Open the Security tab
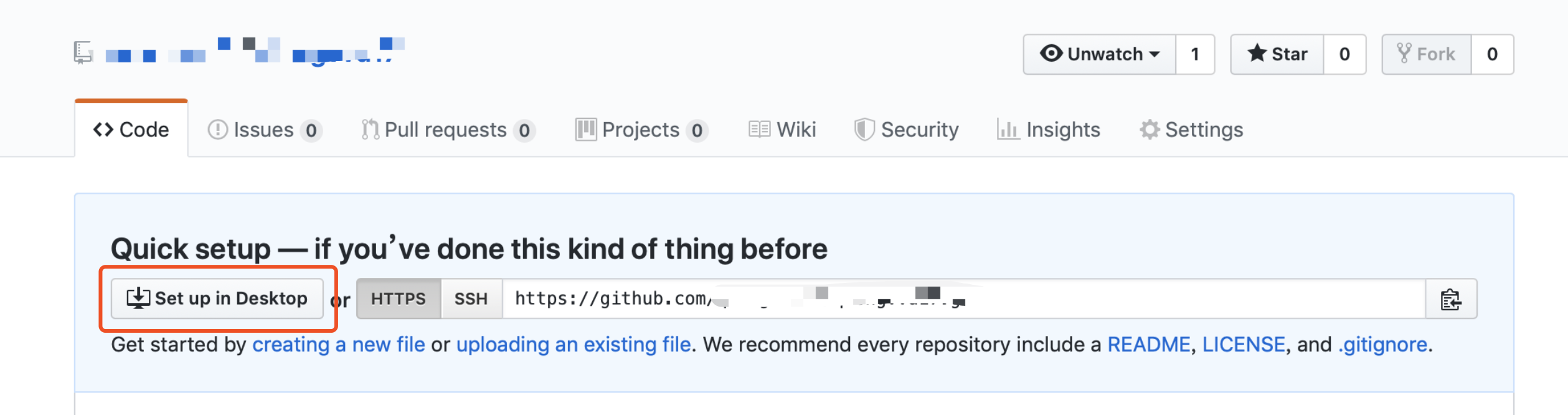Viewport: 1568px width, 415px height. [x=907, y=130]
